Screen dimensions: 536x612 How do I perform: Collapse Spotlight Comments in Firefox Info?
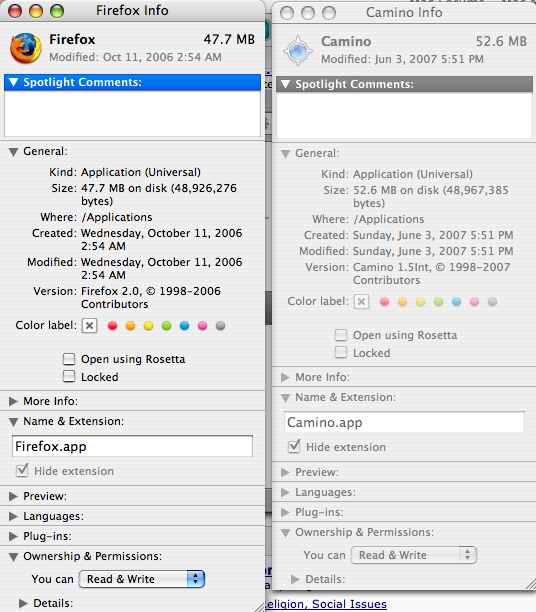(14, 82)
